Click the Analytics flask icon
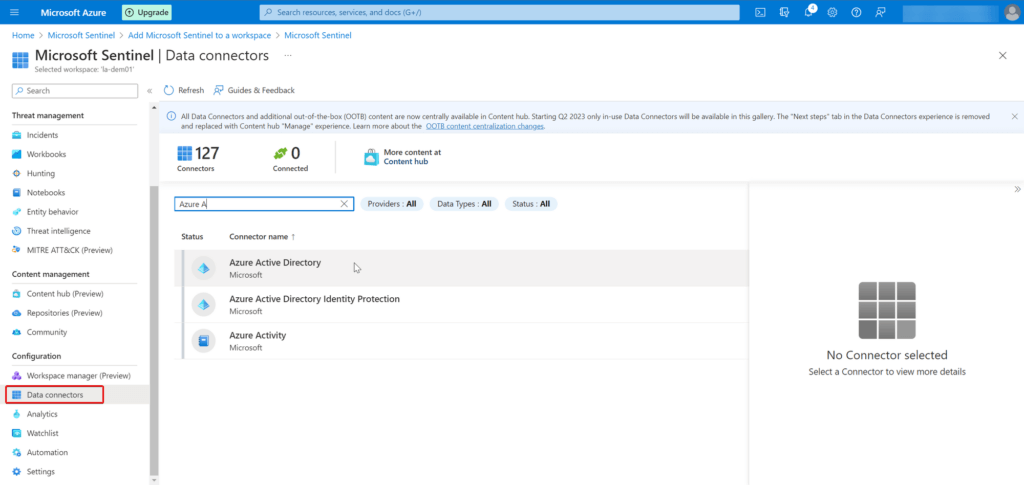The image size is (1024, 485). point(17,414)
